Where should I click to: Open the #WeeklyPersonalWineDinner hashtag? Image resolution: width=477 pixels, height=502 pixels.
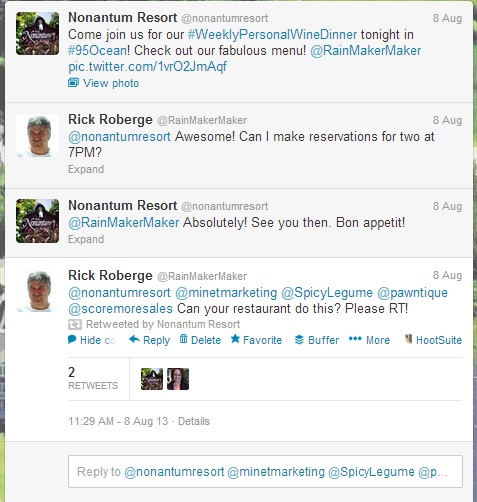pos(272,35)
